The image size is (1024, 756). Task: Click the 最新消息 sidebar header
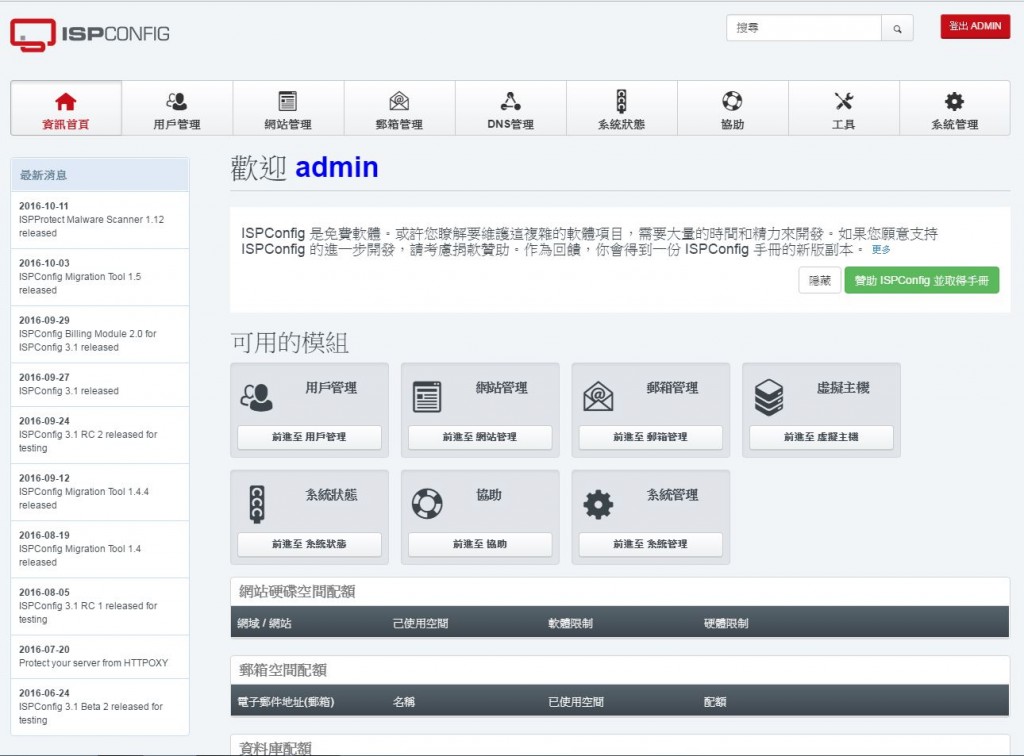pos(100,175)
